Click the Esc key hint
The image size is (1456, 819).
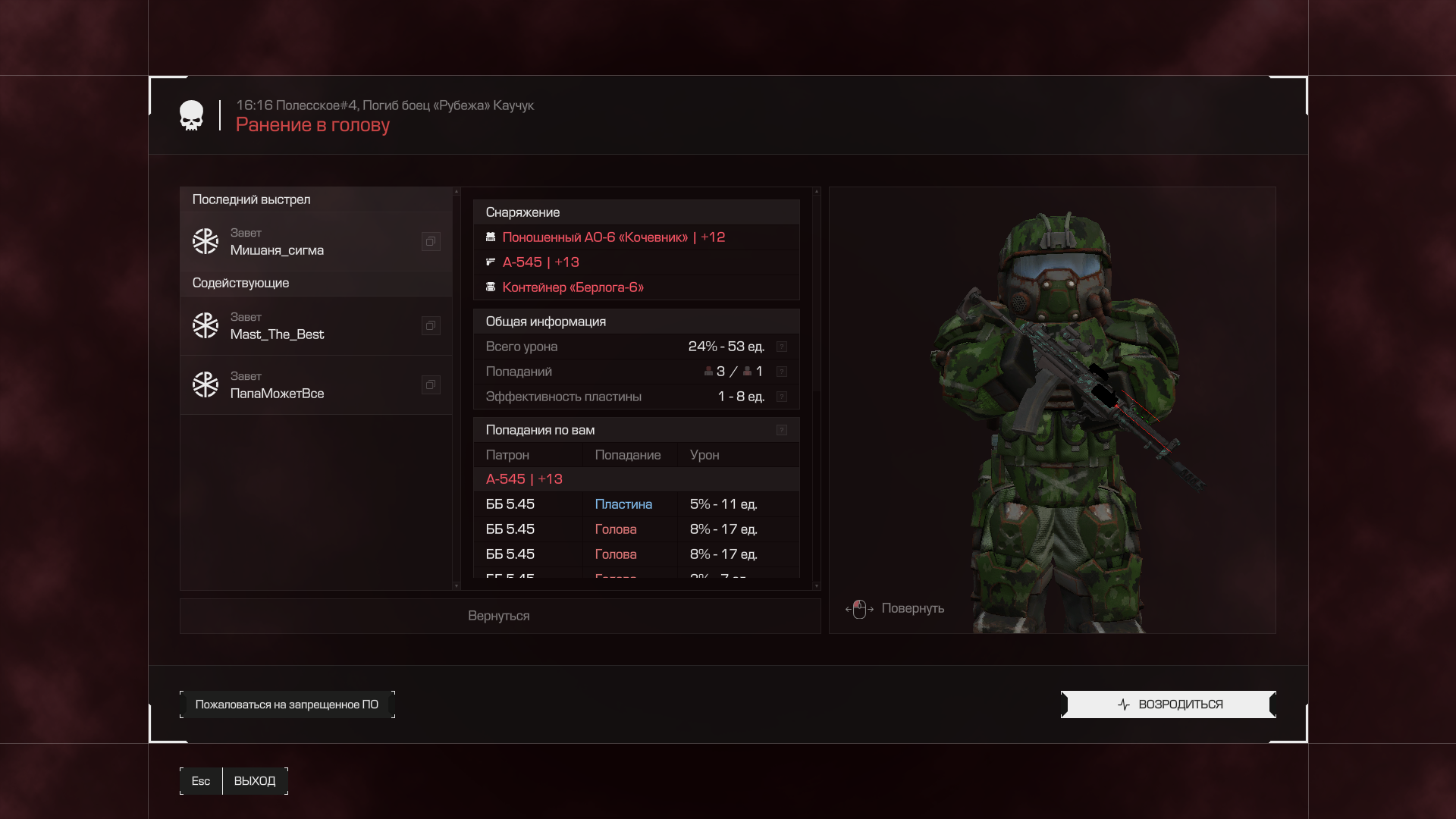pyautogui.click(x=201, y=781)
